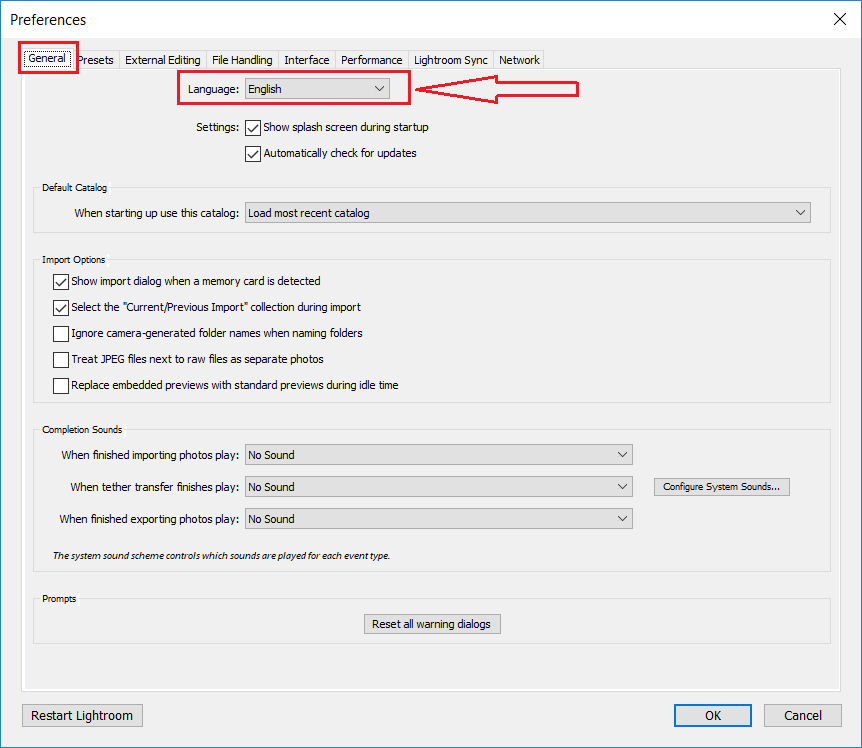Uncheck Automatically check for updates
862x748 pixels.
coord(253,154)
